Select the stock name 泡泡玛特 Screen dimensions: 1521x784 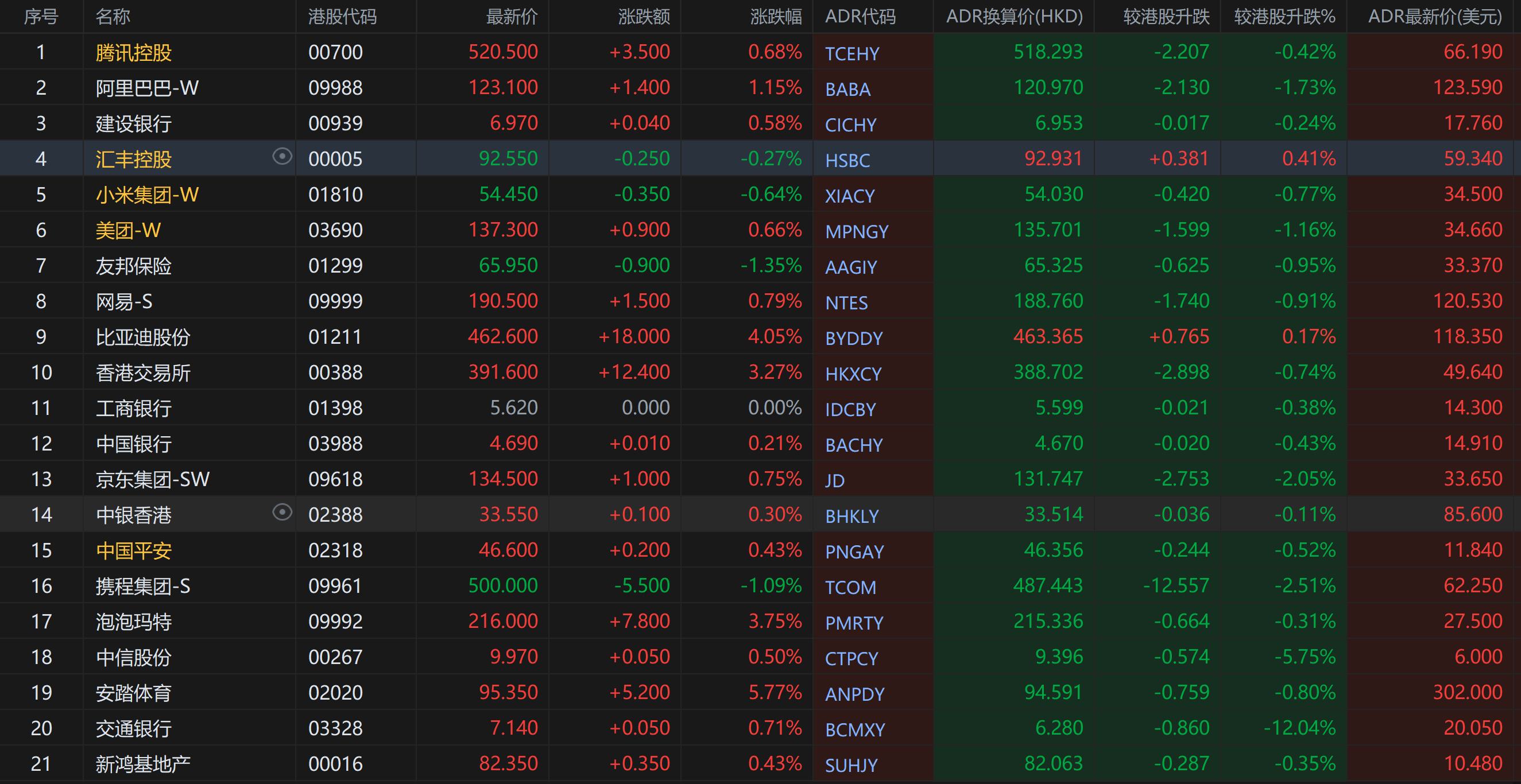[x=133, y=622]
